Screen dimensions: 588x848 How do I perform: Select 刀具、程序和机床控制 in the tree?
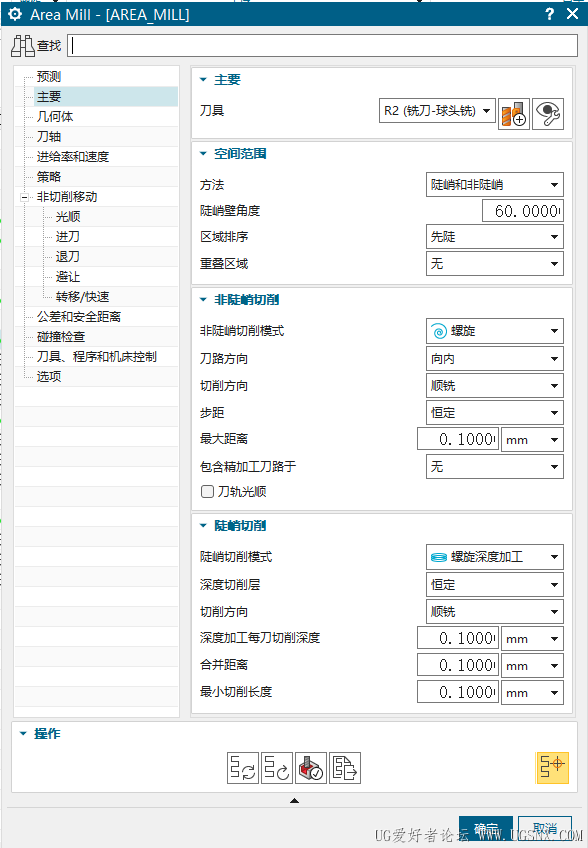(96, 357)
